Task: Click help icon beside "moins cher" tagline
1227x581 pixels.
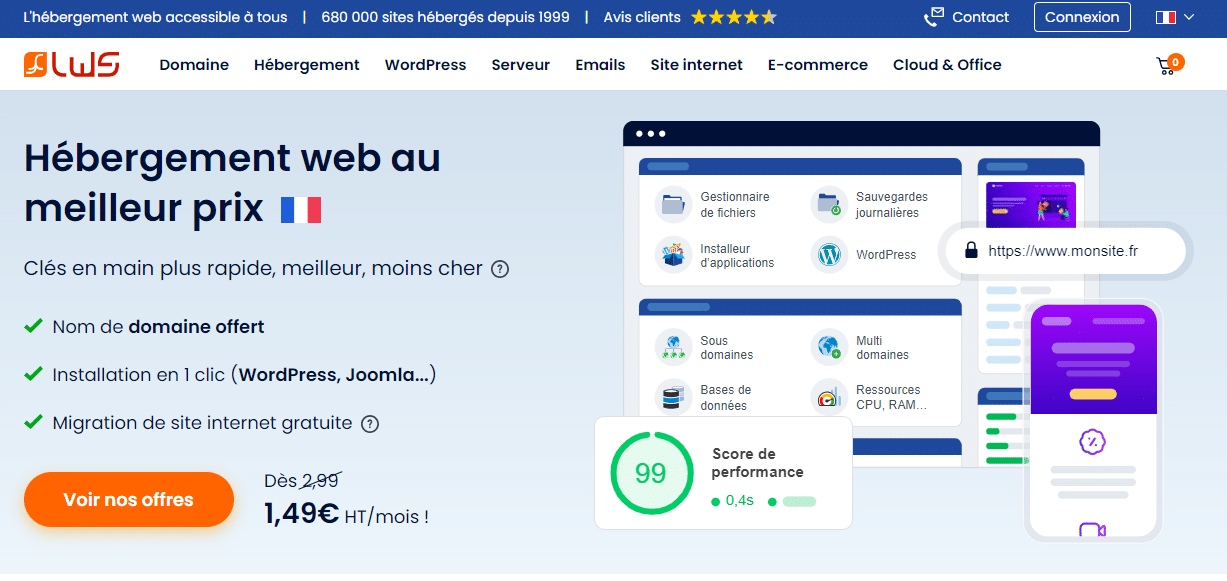Action: [500, 269]
